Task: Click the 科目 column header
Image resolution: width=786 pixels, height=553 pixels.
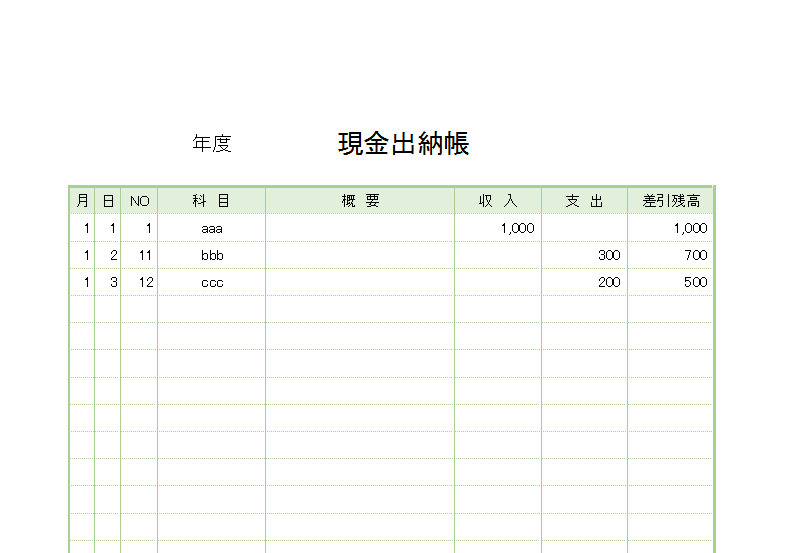Action: point(211,201)
